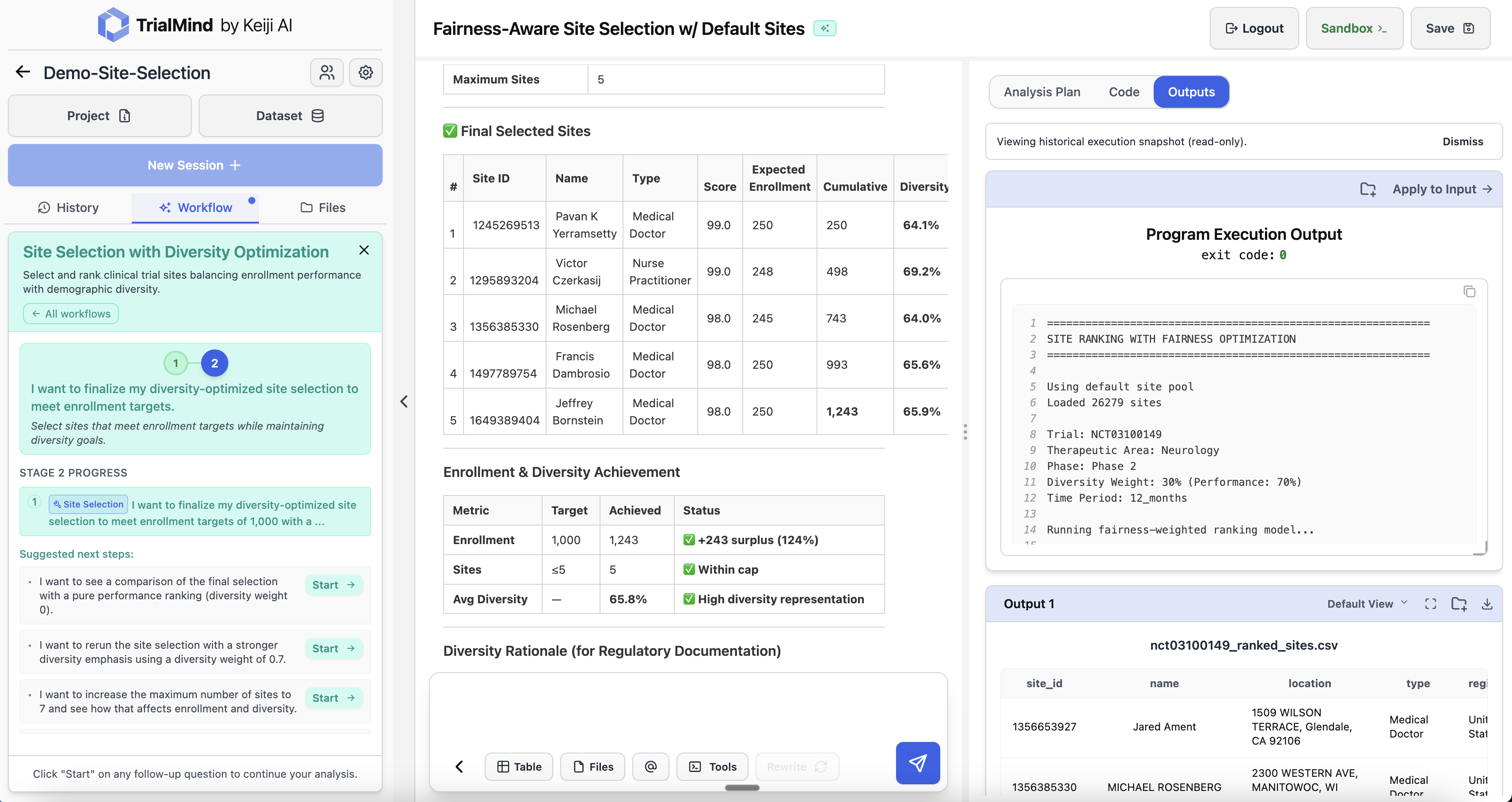Go back using Demo-Site-Selection arrow

pyautogui.click(x=23, y=72)
